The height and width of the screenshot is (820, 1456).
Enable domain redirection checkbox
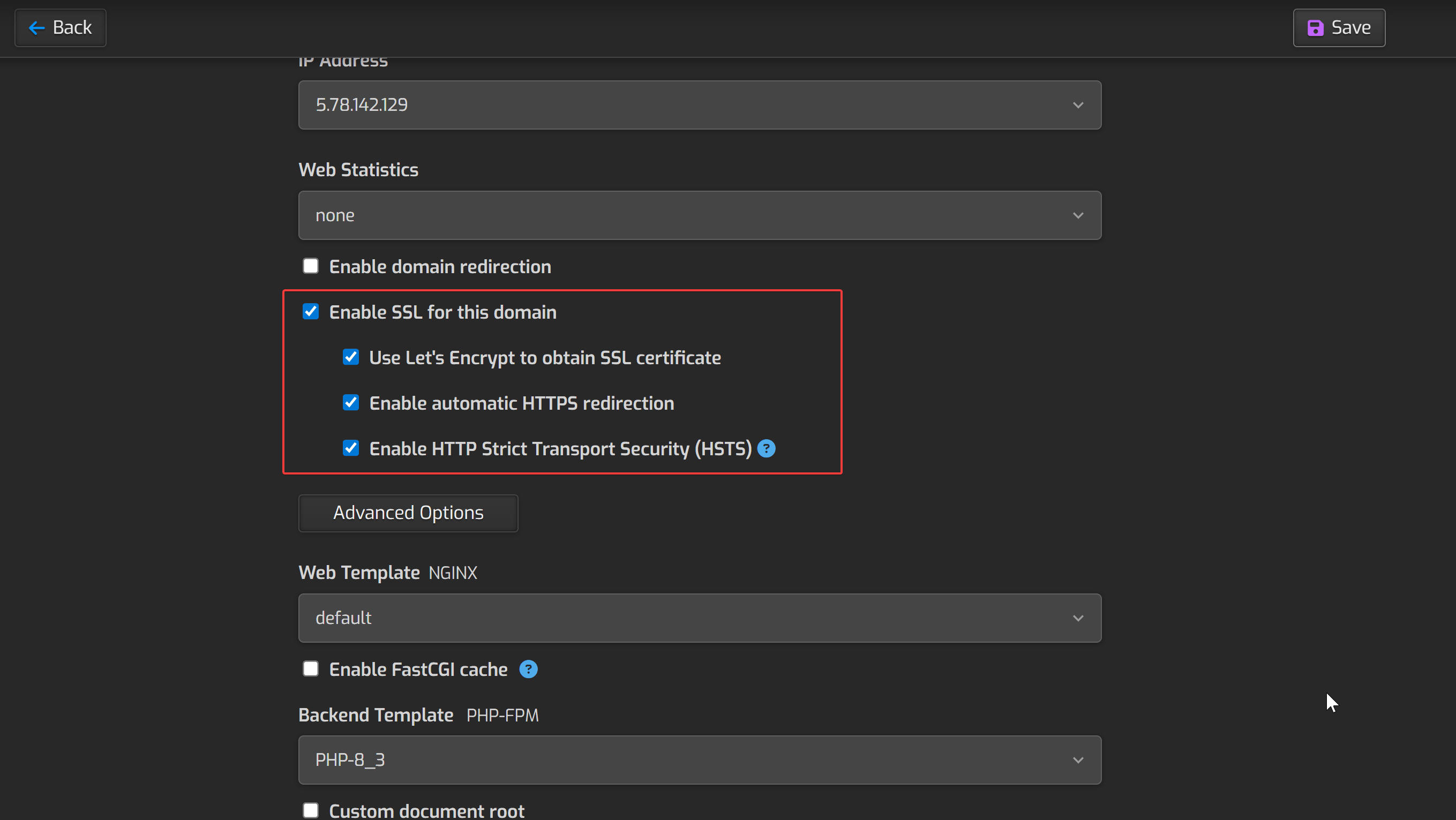[310, 266]
